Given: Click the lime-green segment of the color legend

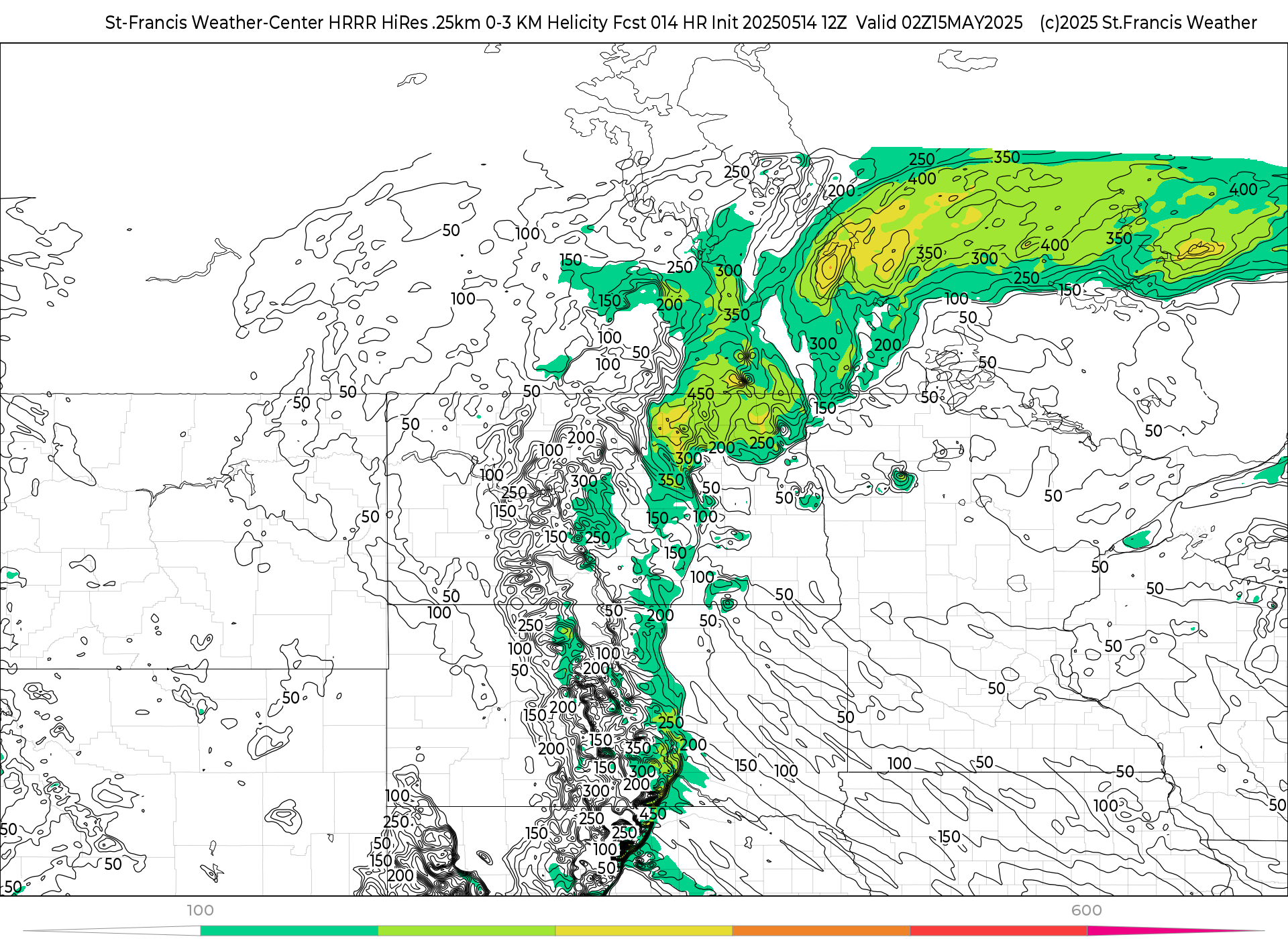Looking at the screenshot, I should point(467,930).
